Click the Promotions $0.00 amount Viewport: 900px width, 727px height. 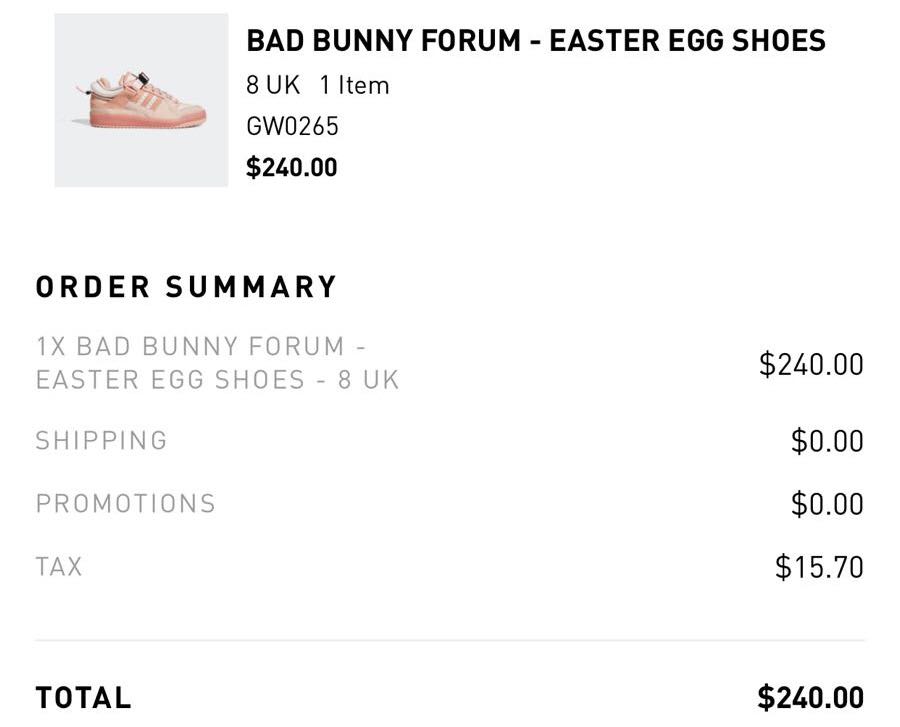pos(827,504)
